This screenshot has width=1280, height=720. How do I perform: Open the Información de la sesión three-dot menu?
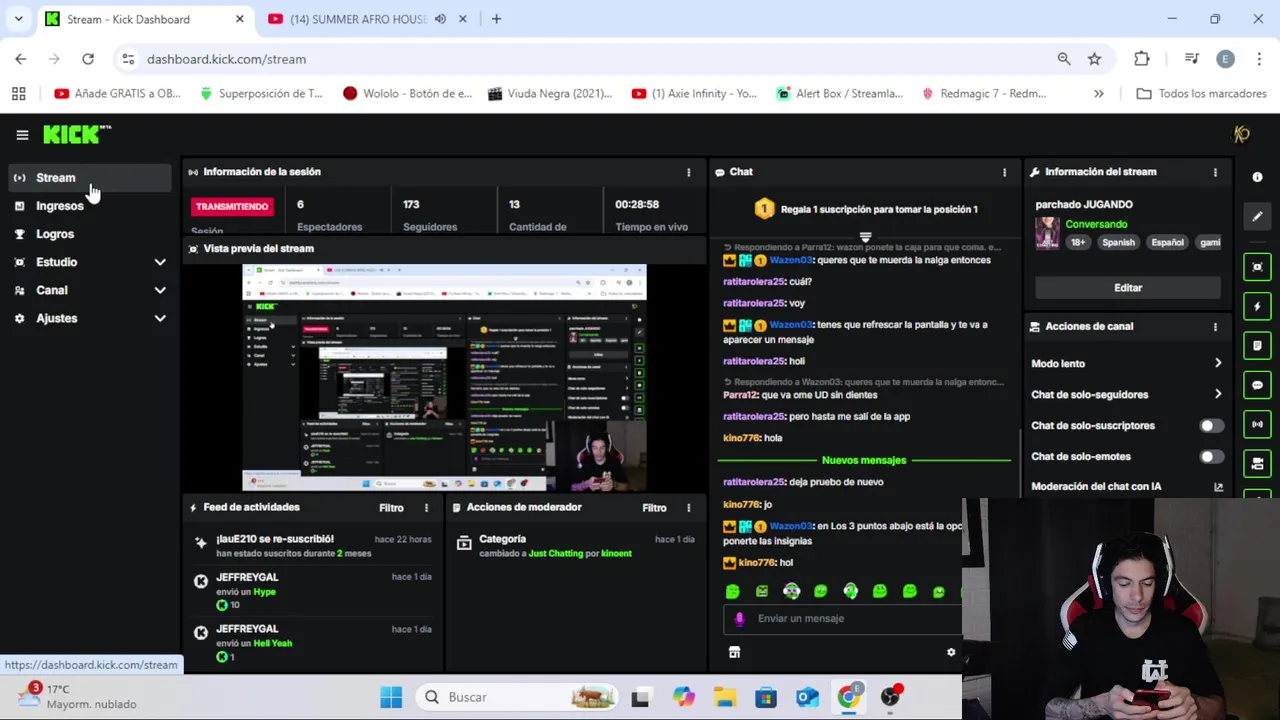(688, 172)
